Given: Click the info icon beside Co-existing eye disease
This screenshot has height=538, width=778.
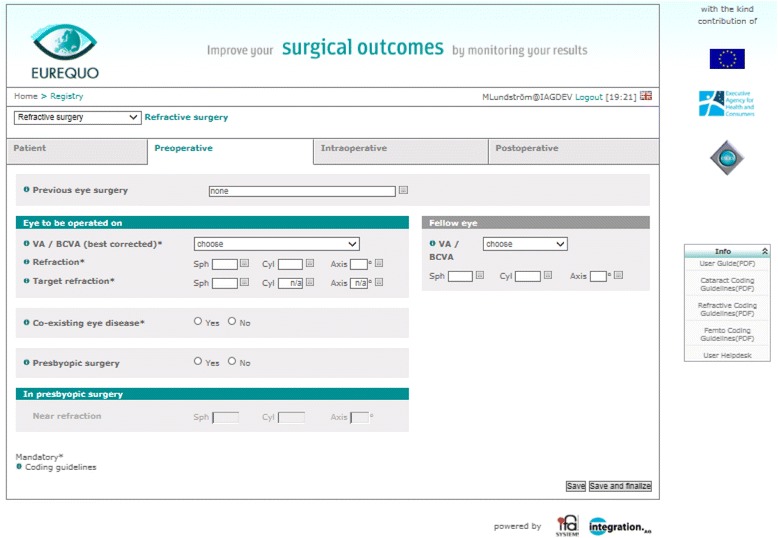Looking at the screenshot, I should 26,323.
